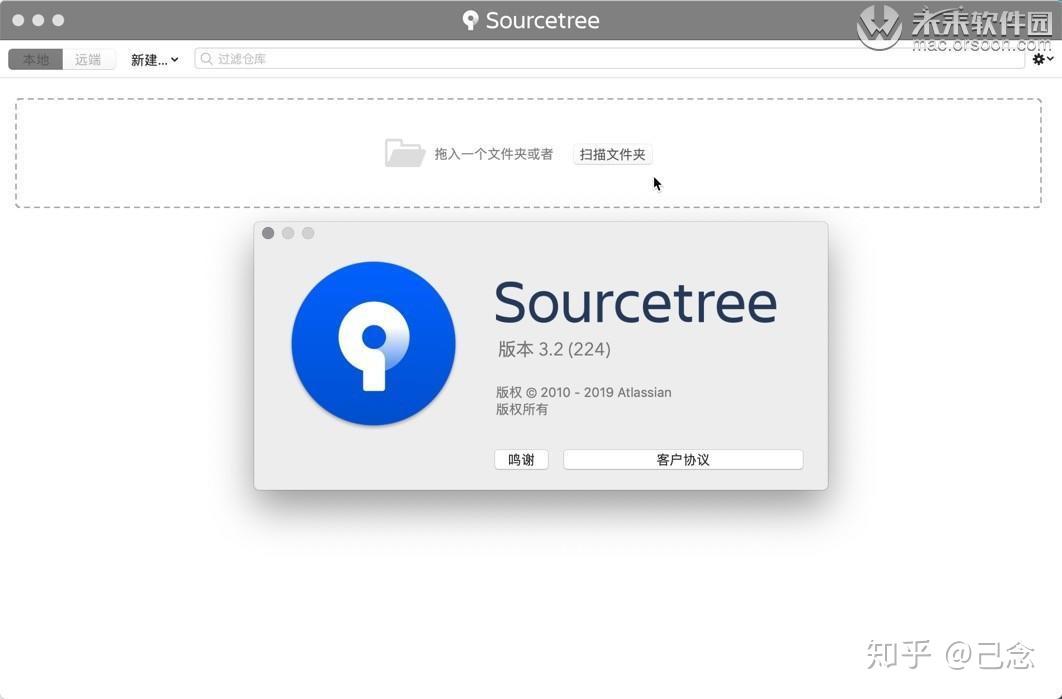Click the folder icon in drop area
The height and width of the screenshot is (699, 1062).
[404, 153]
